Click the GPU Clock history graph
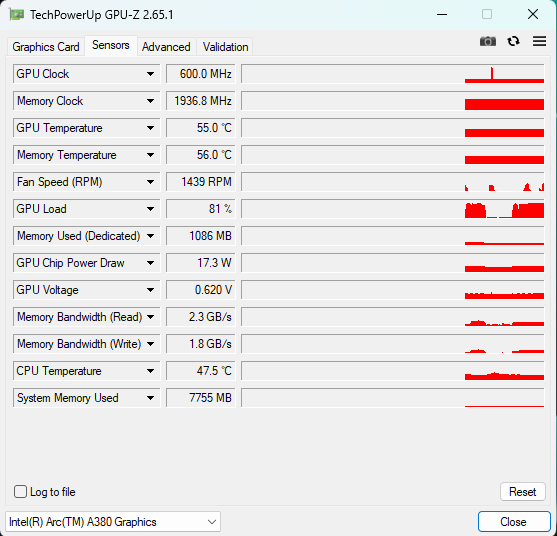Image resolution: width=557 pixels, height=536 pixels. 393,74
